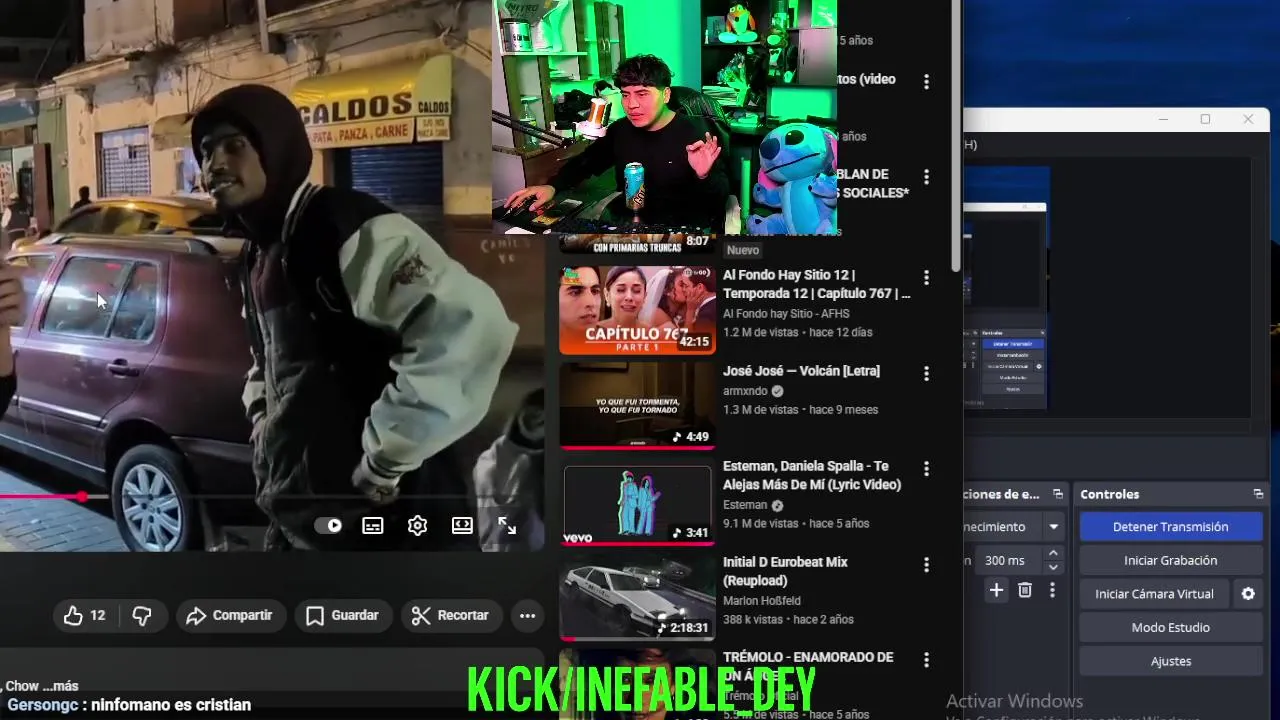Undock the Controles panel in OBS
This screenshot has height=720, width=1280.
(x=1258, y=494)
